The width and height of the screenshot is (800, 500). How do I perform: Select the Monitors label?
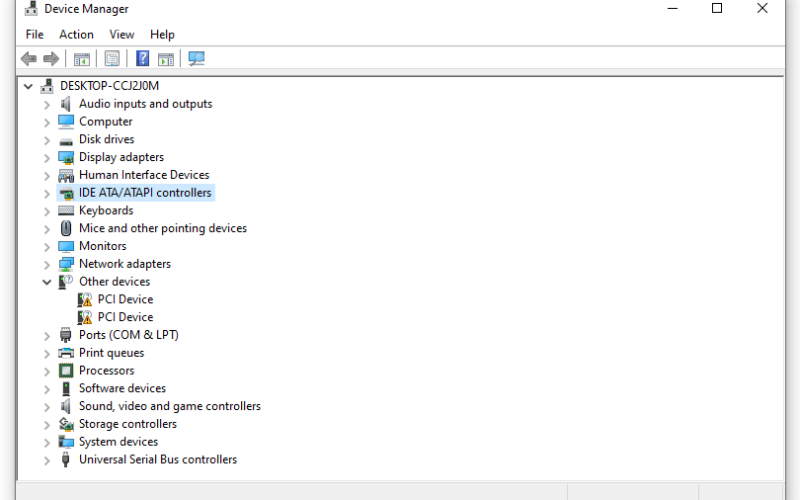click(x=103, y=246)
